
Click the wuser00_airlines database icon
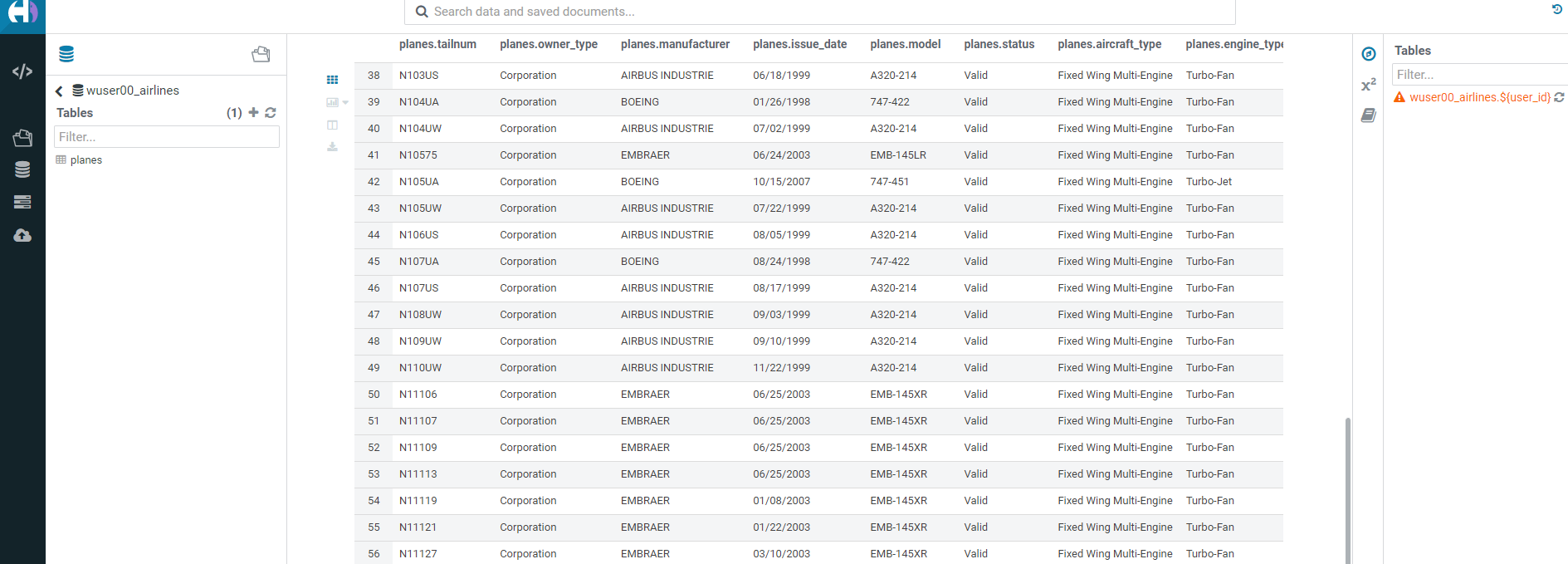(x=78, y=90)
